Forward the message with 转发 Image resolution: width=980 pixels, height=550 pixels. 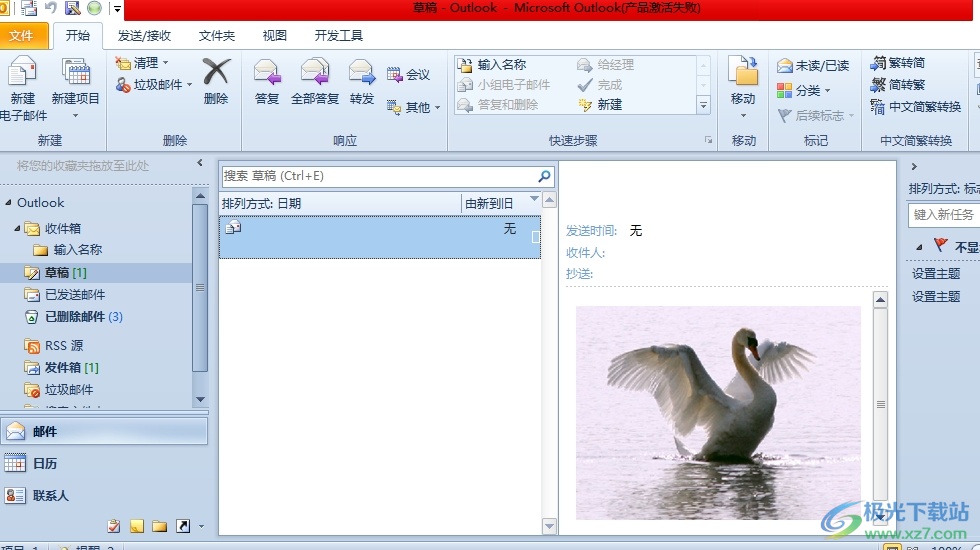pyautogui.click(x=362, y=81)
